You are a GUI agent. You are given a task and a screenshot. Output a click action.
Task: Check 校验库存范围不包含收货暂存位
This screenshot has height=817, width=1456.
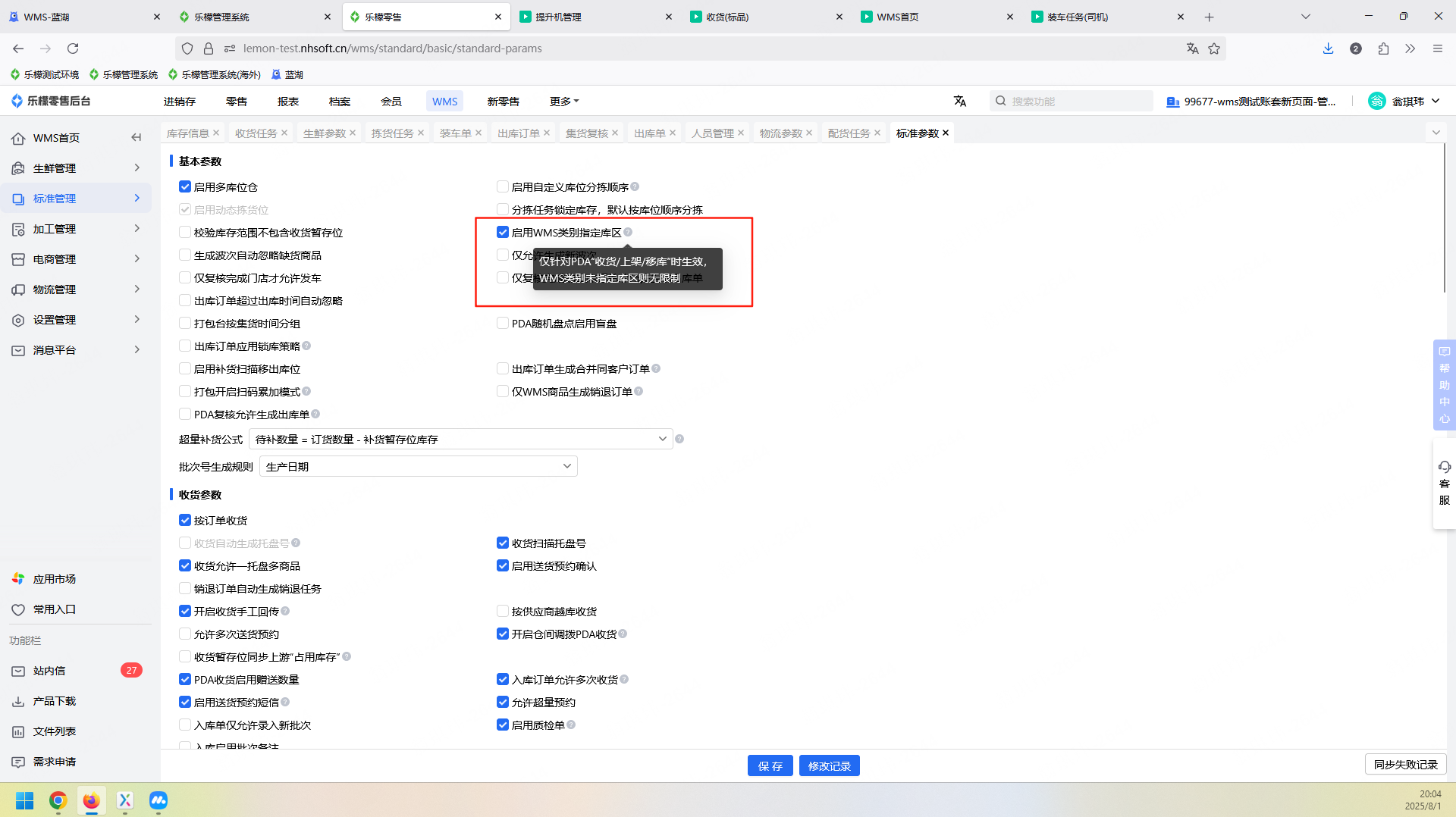click(185, 232)
